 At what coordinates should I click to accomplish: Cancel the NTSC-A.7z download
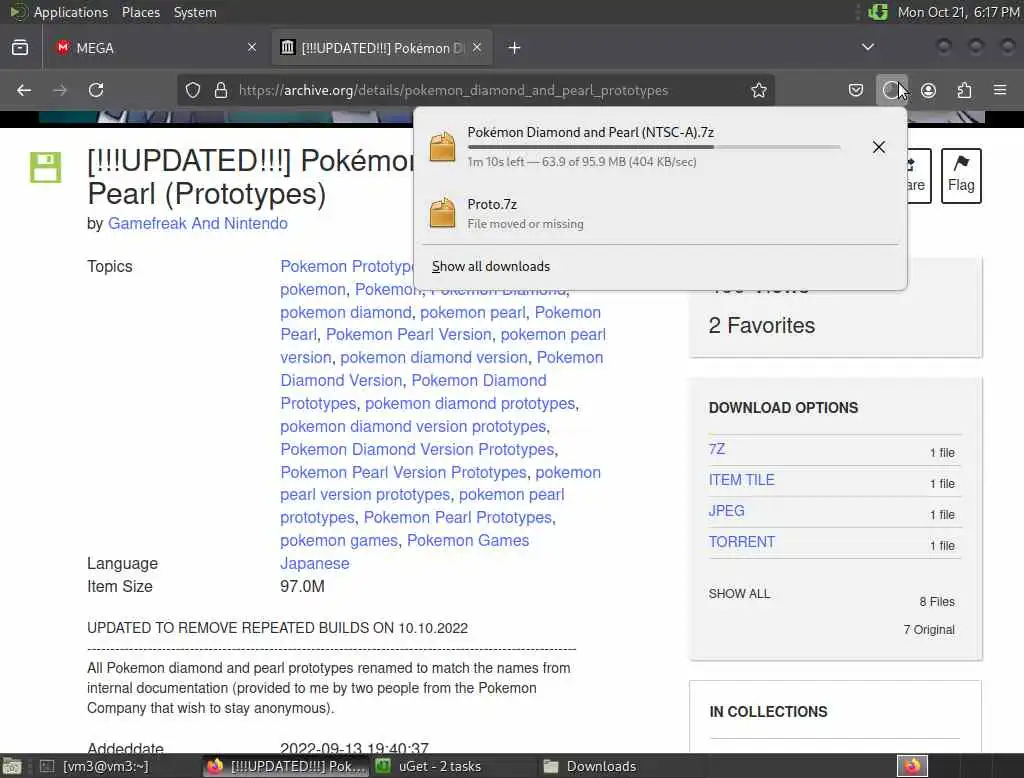click(x=879, y=147)
